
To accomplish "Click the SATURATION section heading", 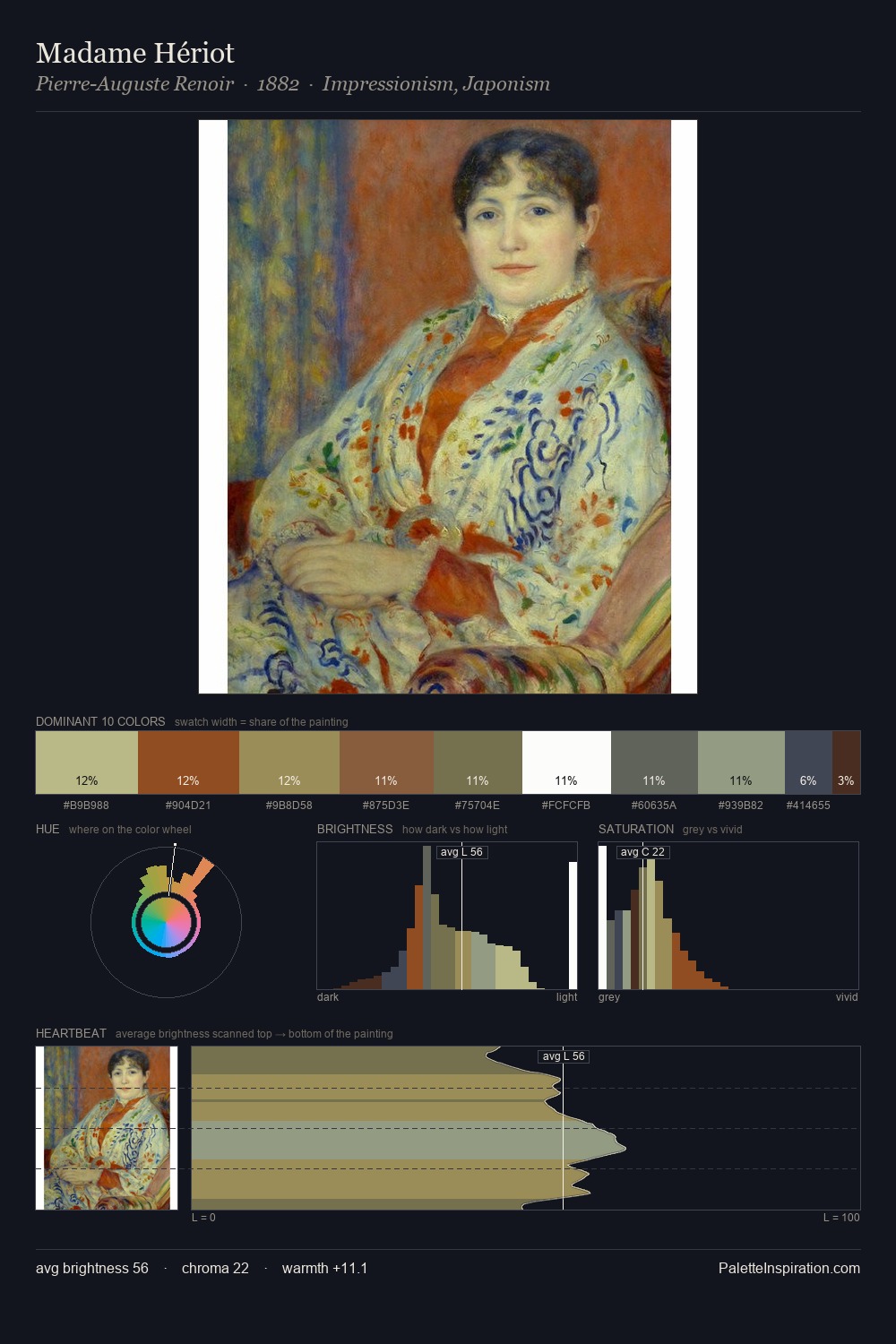I will click(x=636, y=829).
